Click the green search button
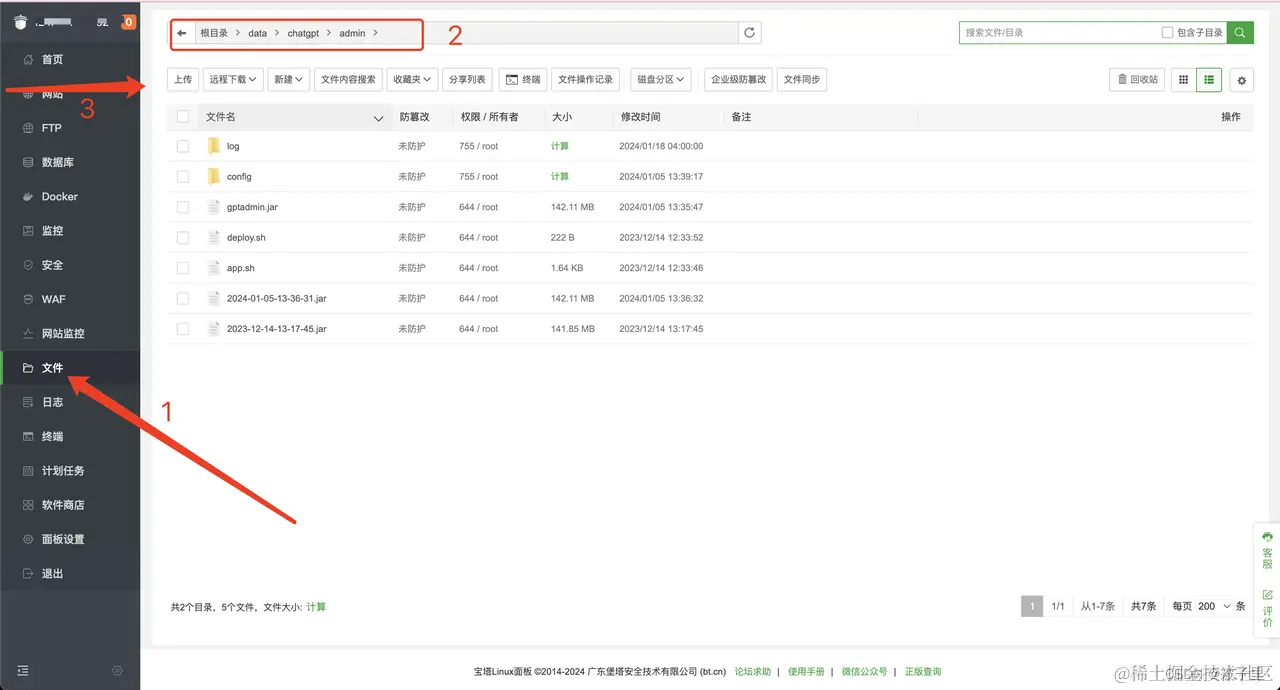 tap(1240, 33)
